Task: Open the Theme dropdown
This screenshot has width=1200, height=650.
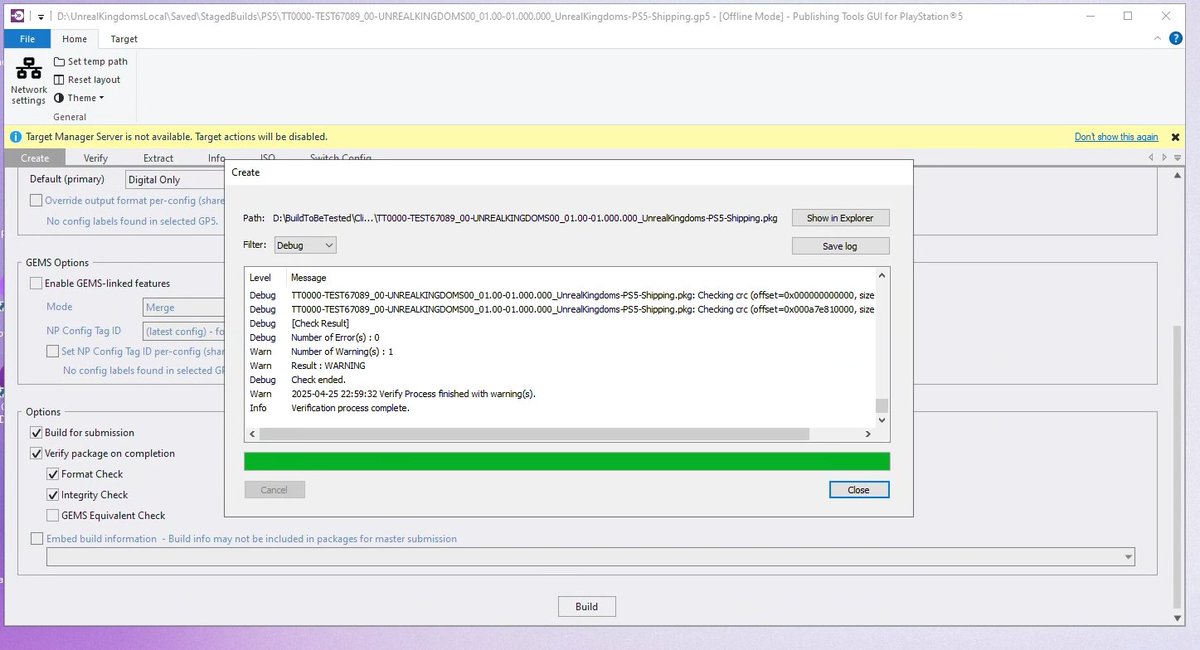Action: [79, 98]
